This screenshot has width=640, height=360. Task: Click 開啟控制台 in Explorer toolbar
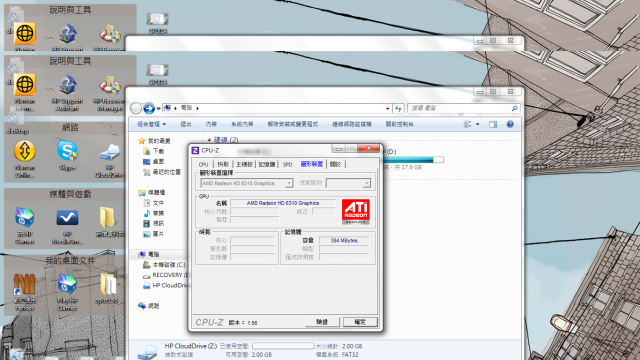click(400, 124)
